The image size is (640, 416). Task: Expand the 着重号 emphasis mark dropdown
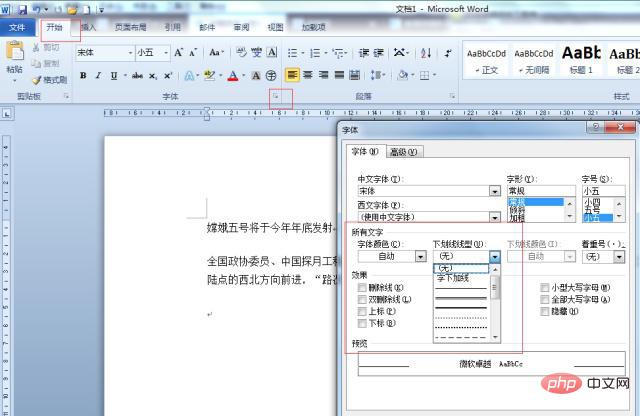point(620,257)
